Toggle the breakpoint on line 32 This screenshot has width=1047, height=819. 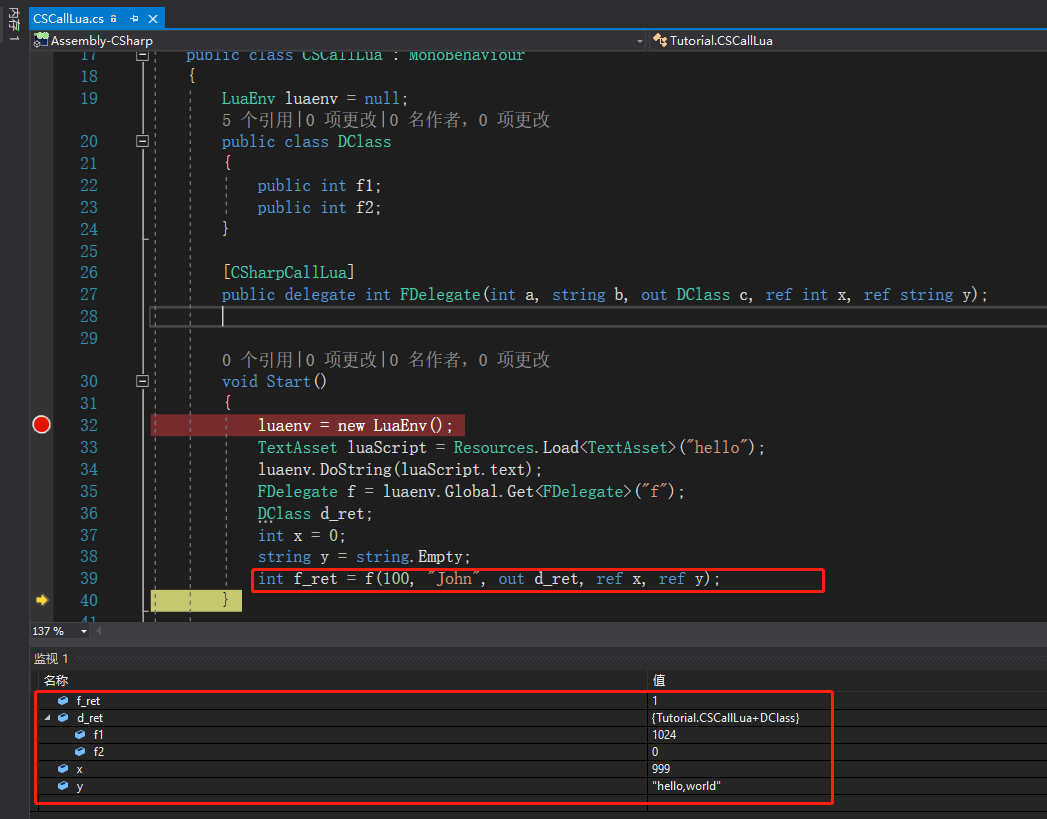tap(41, 425)
